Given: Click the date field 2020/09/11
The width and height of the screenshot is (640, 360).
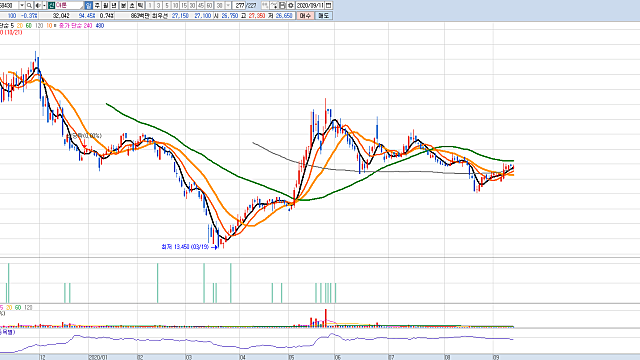Looking at the screenshot, I should coord(310,5).
